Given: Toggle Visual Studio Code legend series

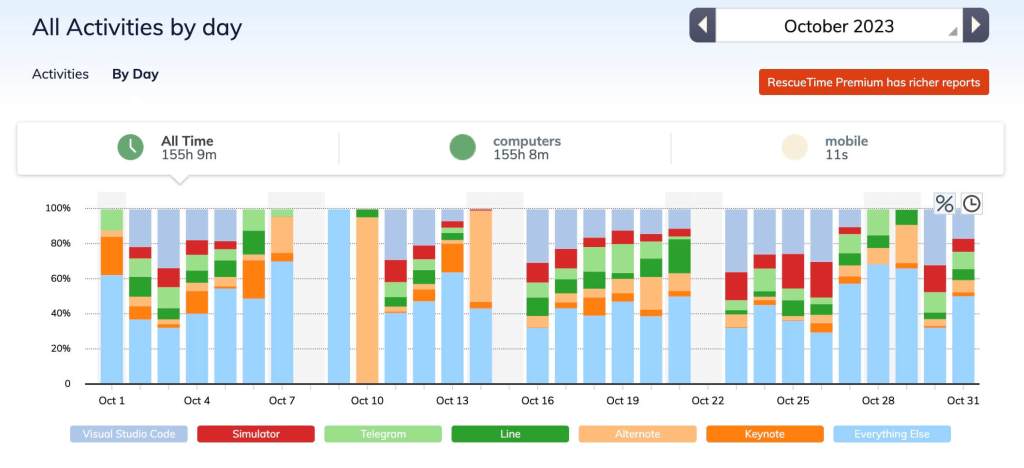Looking at the screenshot, I should click(x=128, y=434).
